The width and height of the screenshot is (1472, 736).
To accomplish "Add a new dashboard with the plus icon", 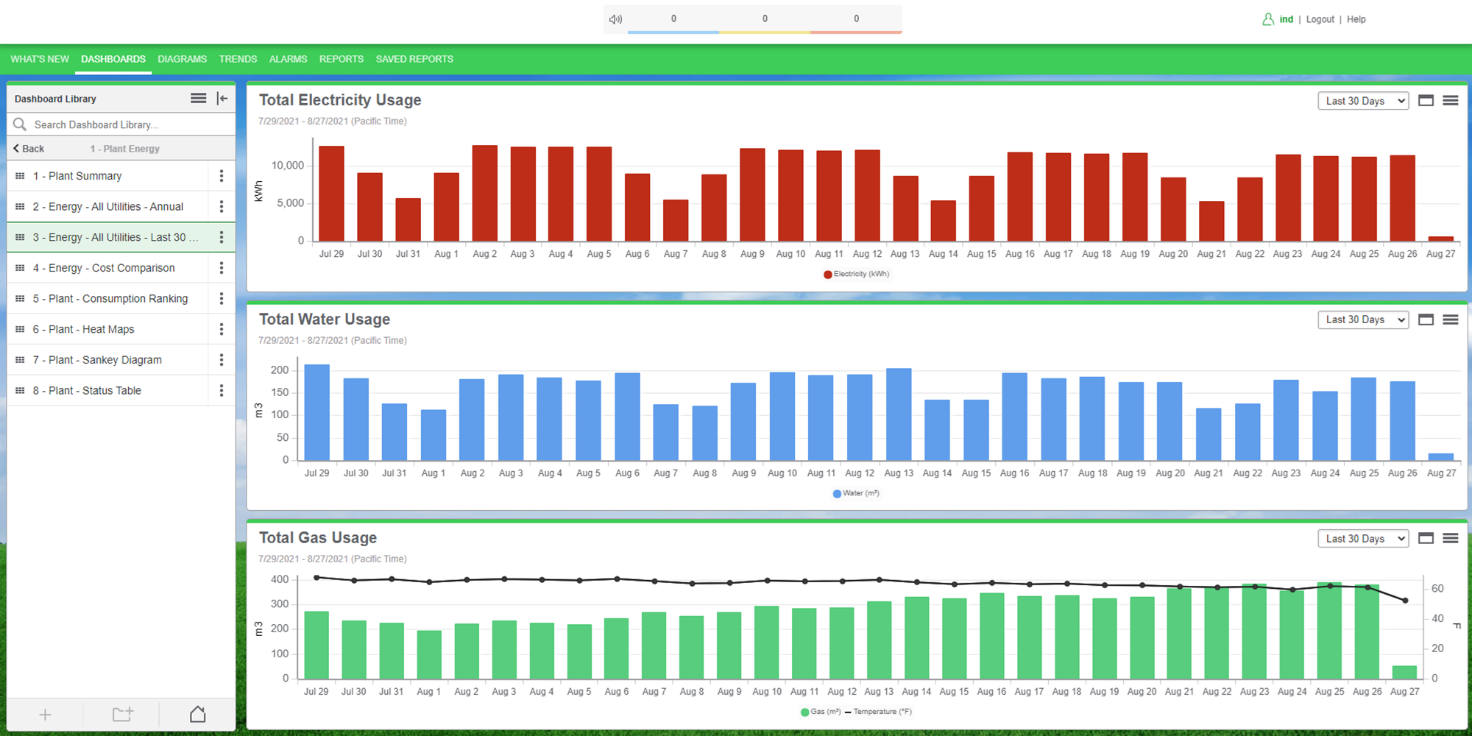I will click(x=45, y=714).
